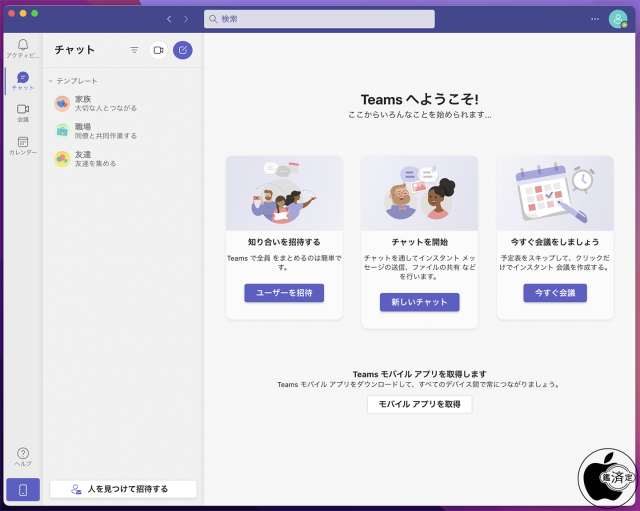Click the 新しいチャット button
The height and width of the screenshot is (511, 640).
(x=420, y=302)
